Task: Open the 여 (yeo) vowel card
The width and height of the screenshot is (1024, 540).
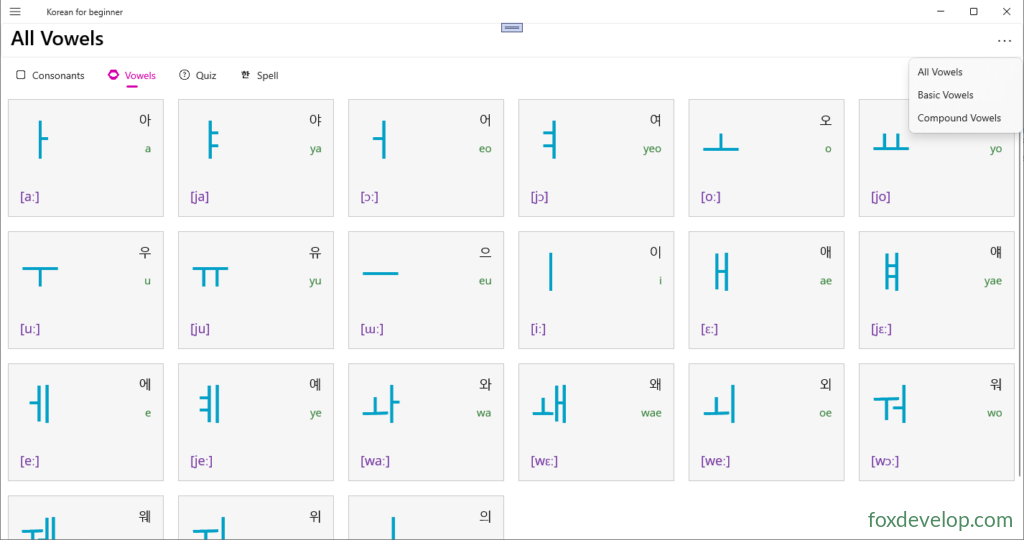Action: [x=596, y=157]
